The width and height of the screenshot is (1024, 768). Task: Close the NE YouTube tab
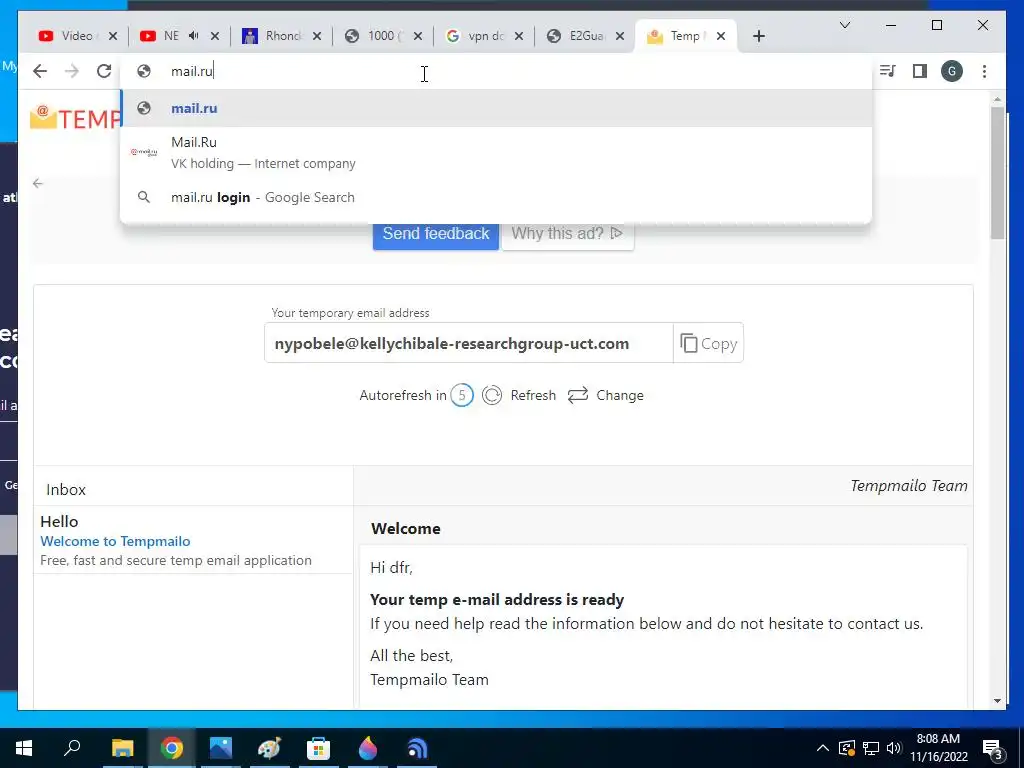(214, 36)
